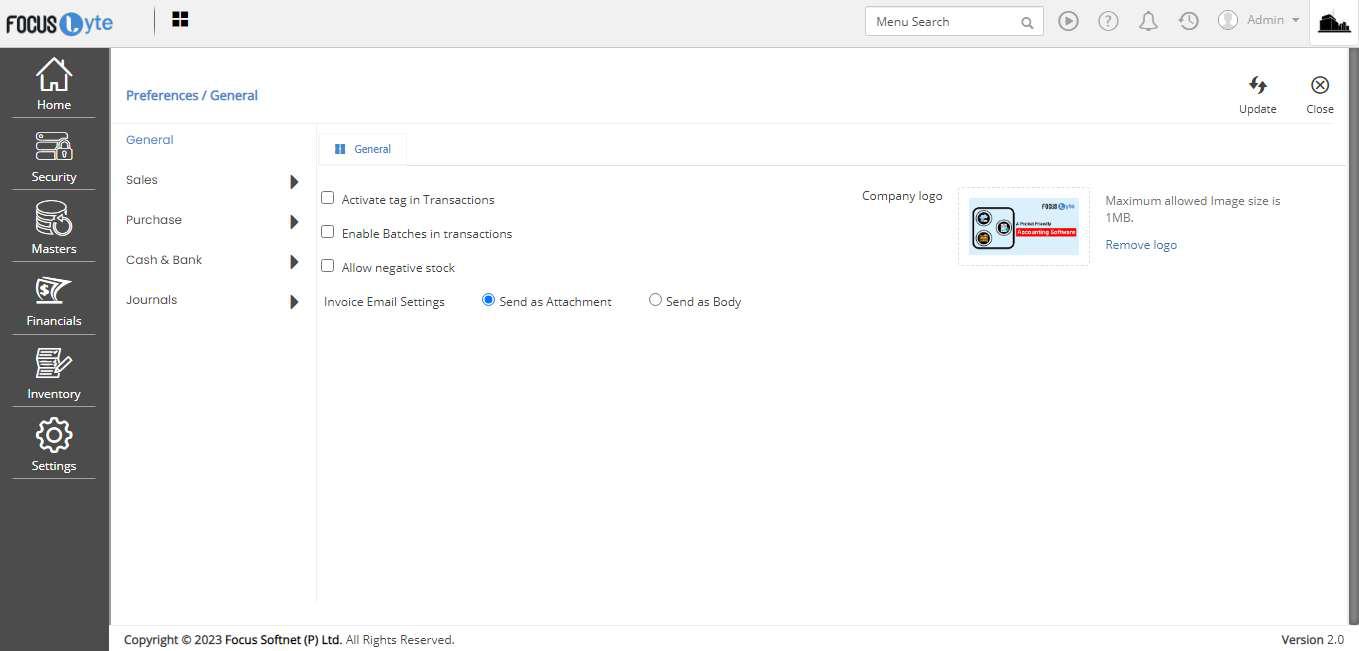Open the Inventory module
Image resolution: width=1359 pixels, height=651 pixels.
click(x=54, y=374)
